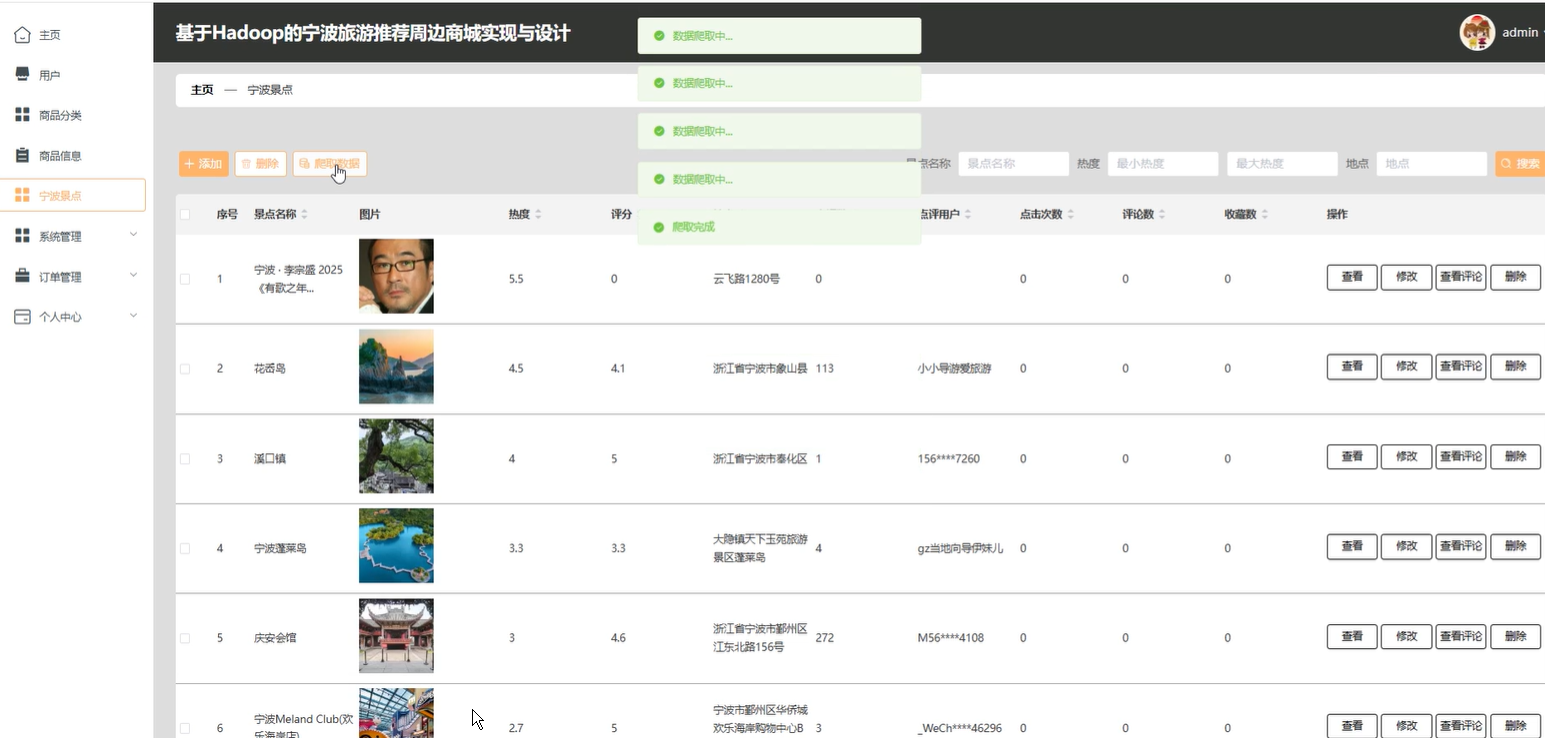This screenshot has height=738, width=1545.
Task: Sort by 点评用户 column arrows
Action: tap(968, 214)
